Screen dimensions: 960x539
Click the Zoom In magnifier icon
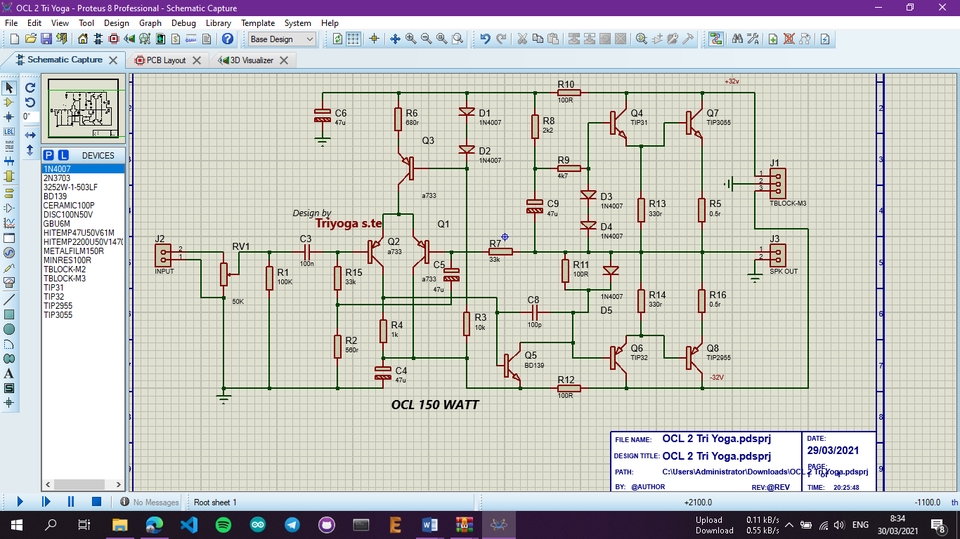(x=410, y=39)
